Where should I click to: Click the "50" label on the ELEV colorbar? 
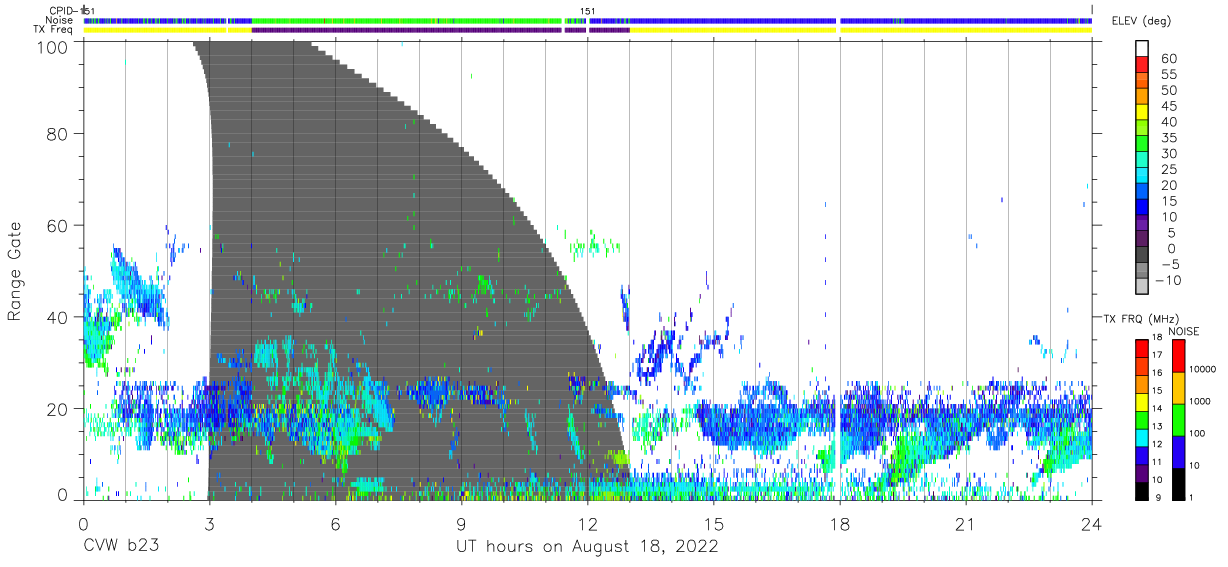pyautogui.click(x=1169, y=90)
